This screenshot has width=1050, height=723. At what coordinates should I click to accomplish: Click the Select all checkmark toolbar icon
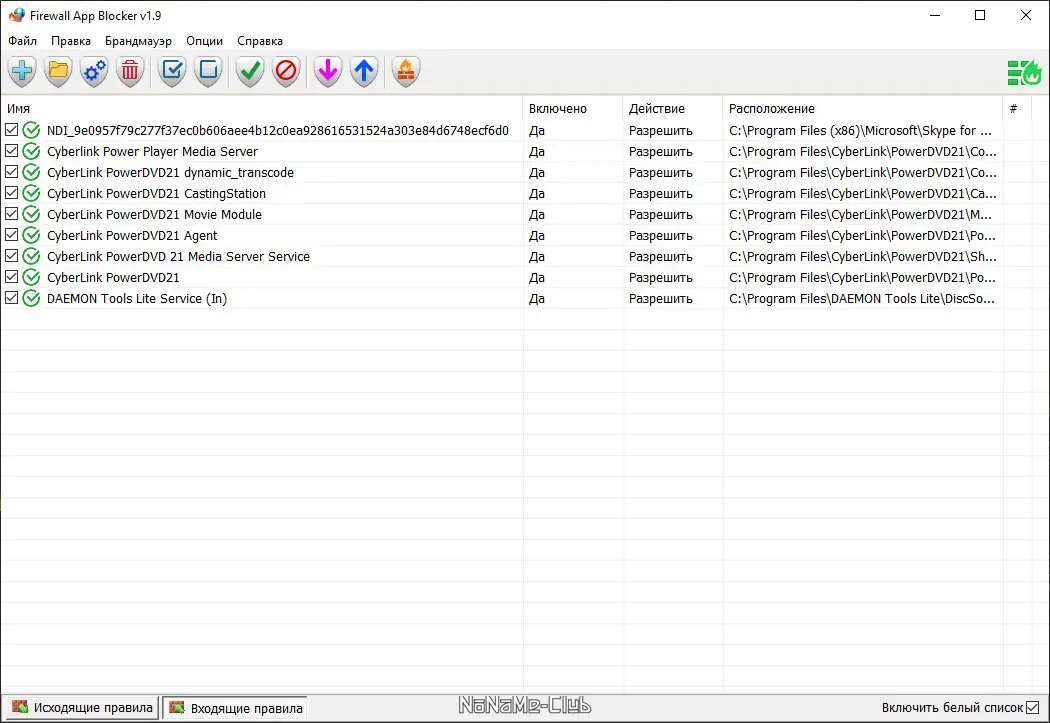(172, 71)
